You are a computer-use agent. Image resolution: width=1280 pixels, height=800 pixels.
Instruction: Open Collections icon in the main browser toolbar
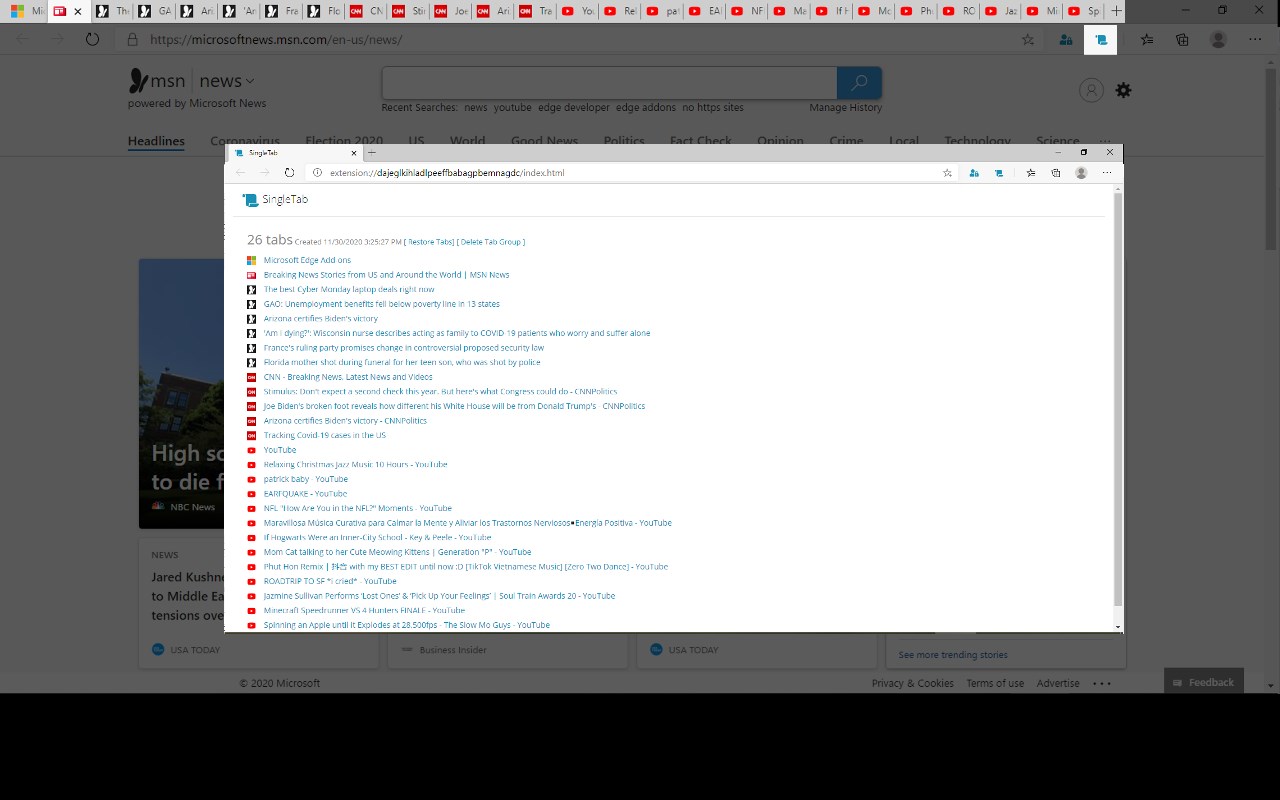click(1182, 40)
